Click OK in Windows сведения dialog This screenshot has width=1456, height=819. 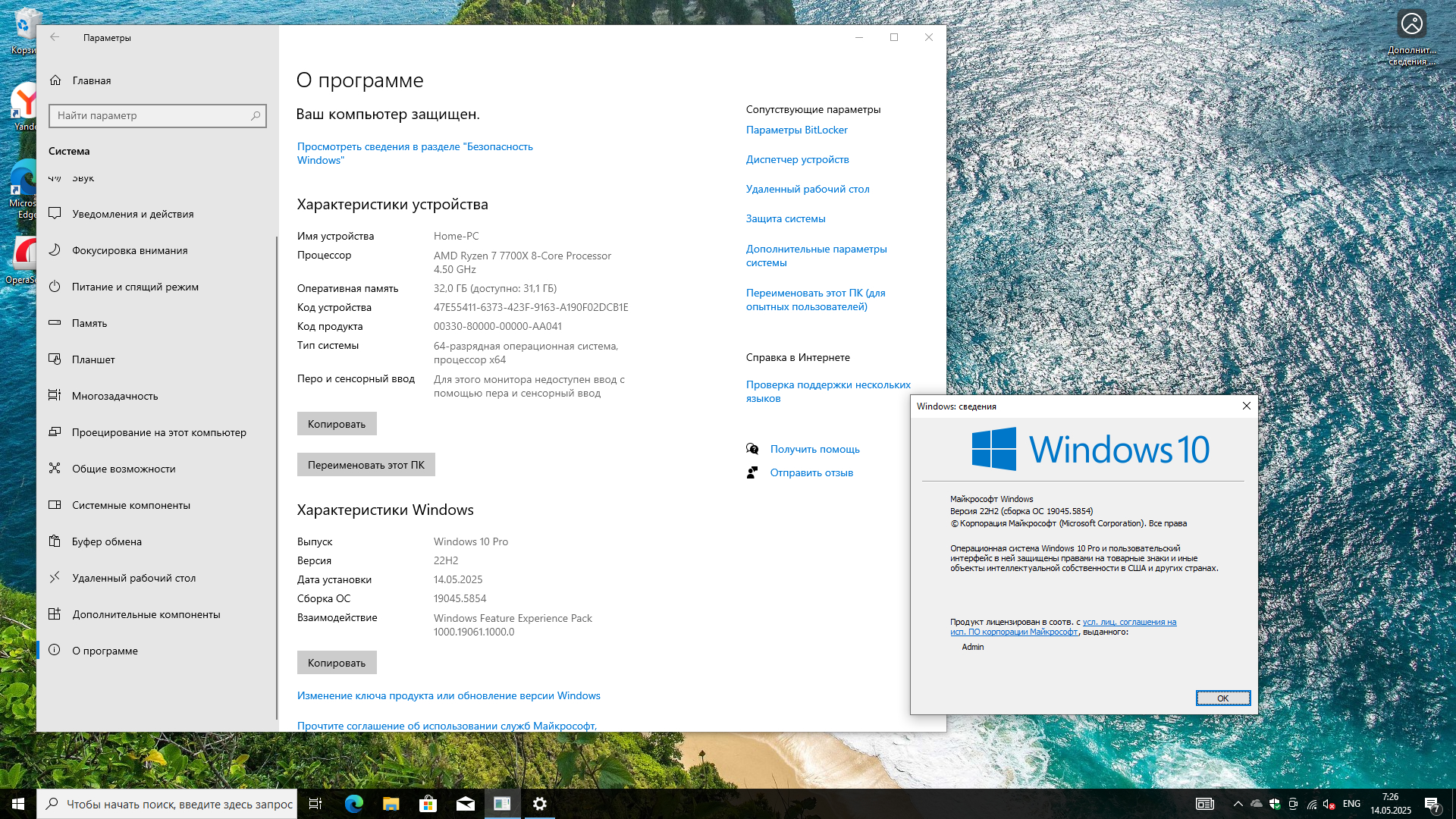point(1222,698)
